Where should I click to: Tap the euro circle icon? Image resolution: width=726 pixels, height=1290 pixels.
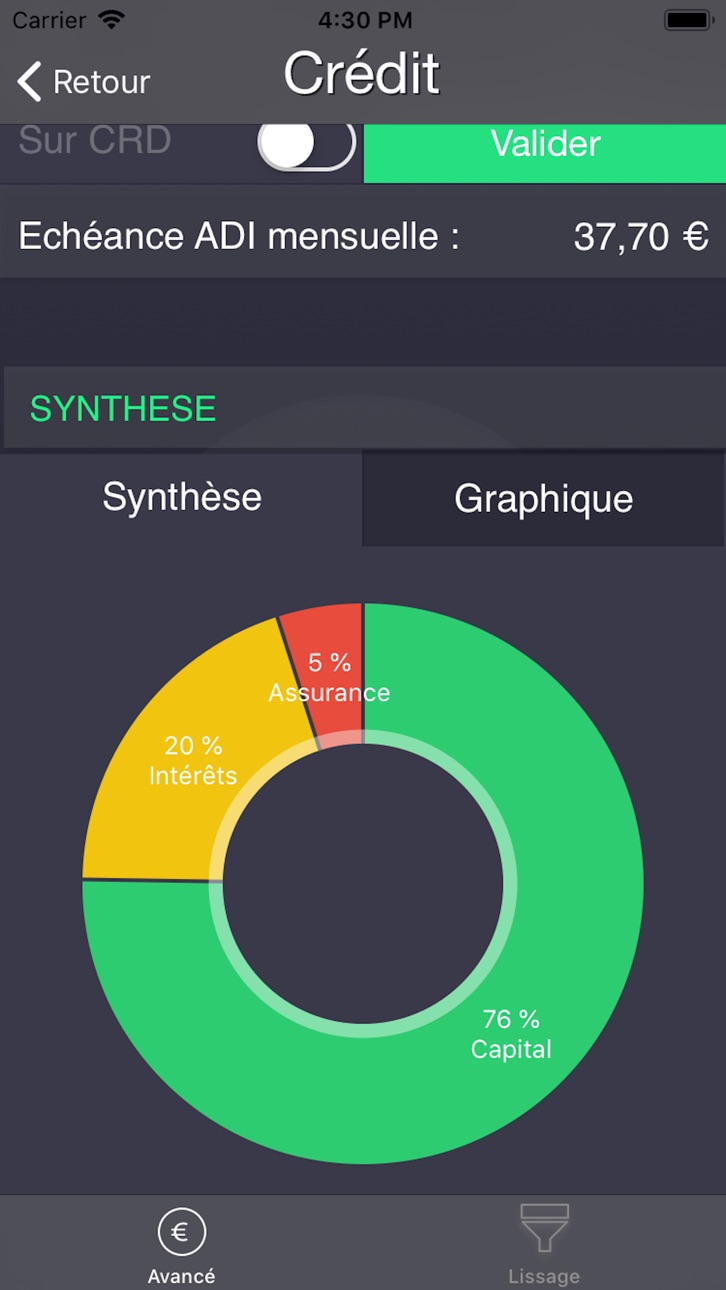pyautogui.click(x=181, y=1232)
